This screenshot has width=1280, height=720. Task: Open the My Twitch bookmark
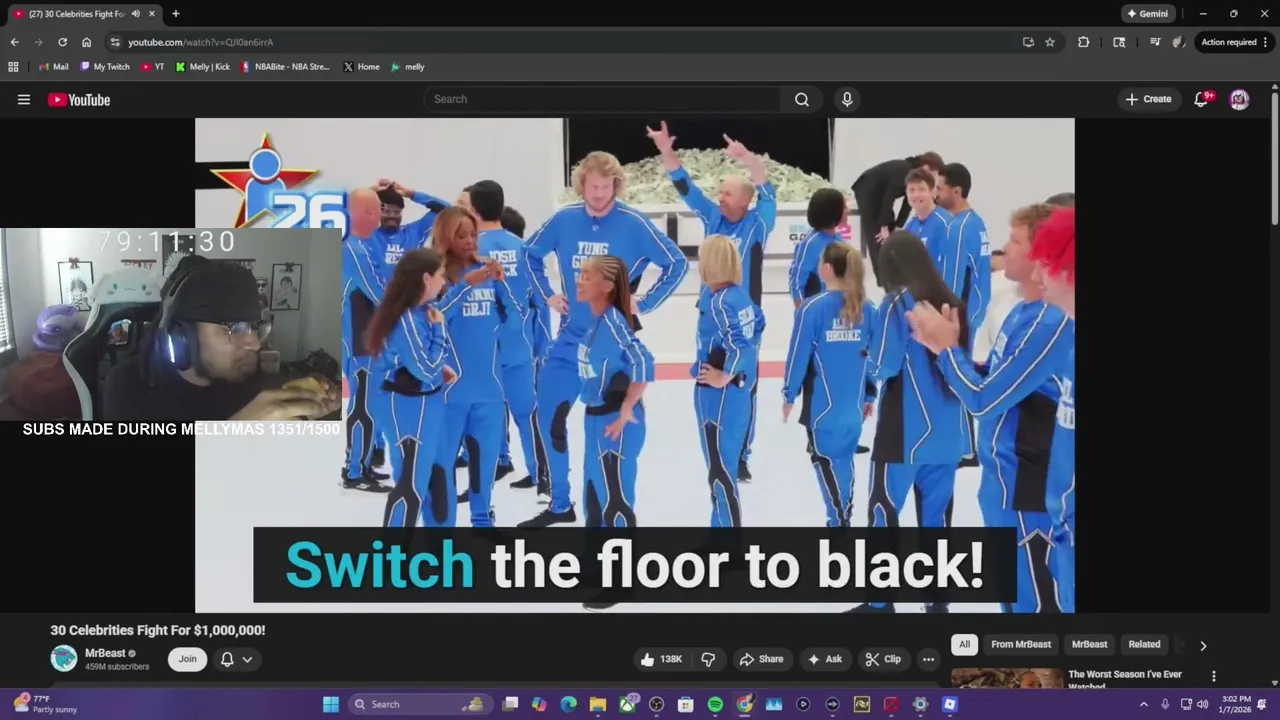104,67
